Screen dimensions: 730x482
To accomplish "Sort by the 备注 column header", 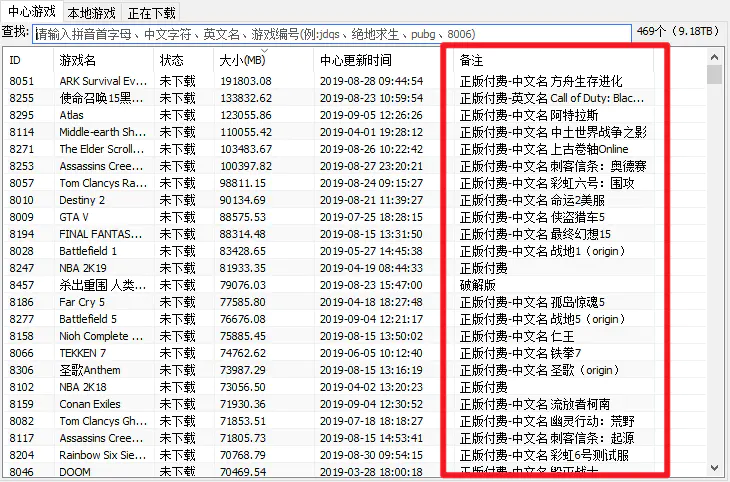I will (553, 60).
